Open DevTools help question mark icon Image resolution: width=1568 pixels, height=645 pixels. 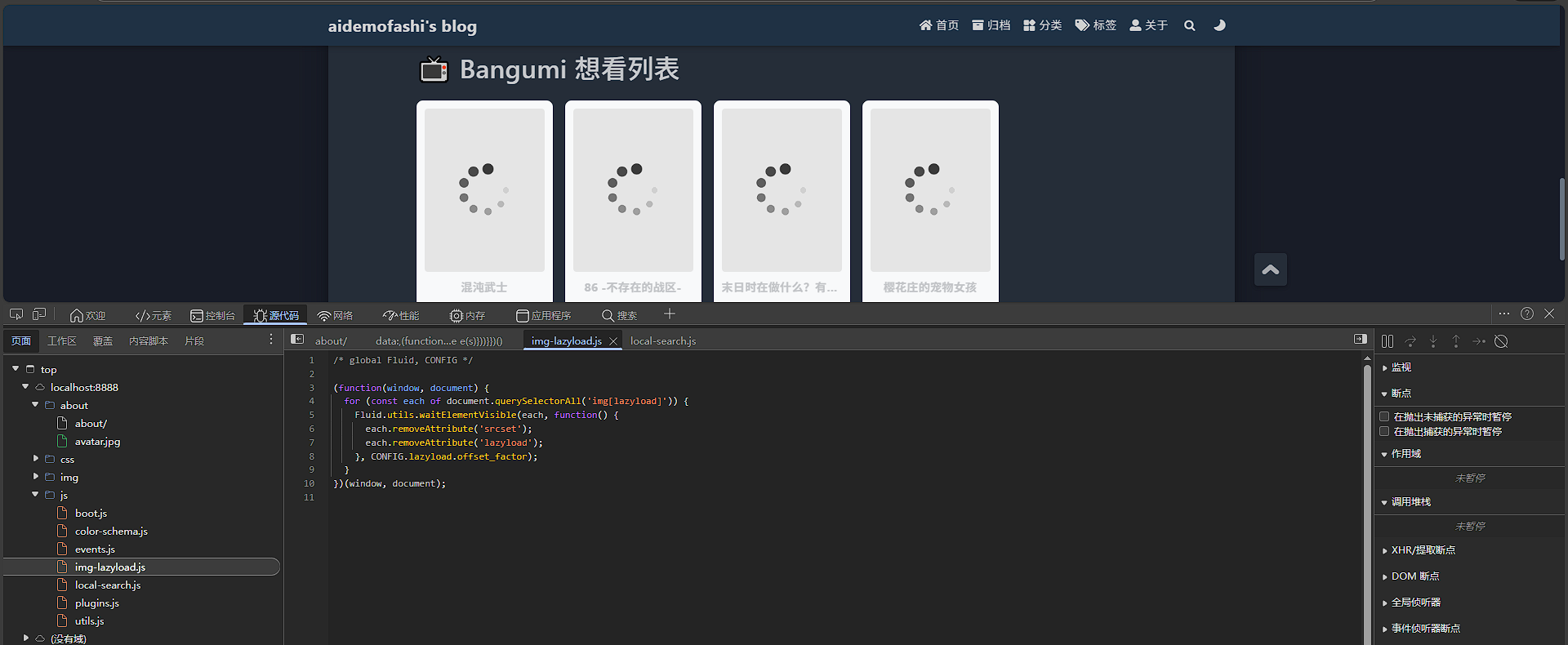[x=1527, y=314]
